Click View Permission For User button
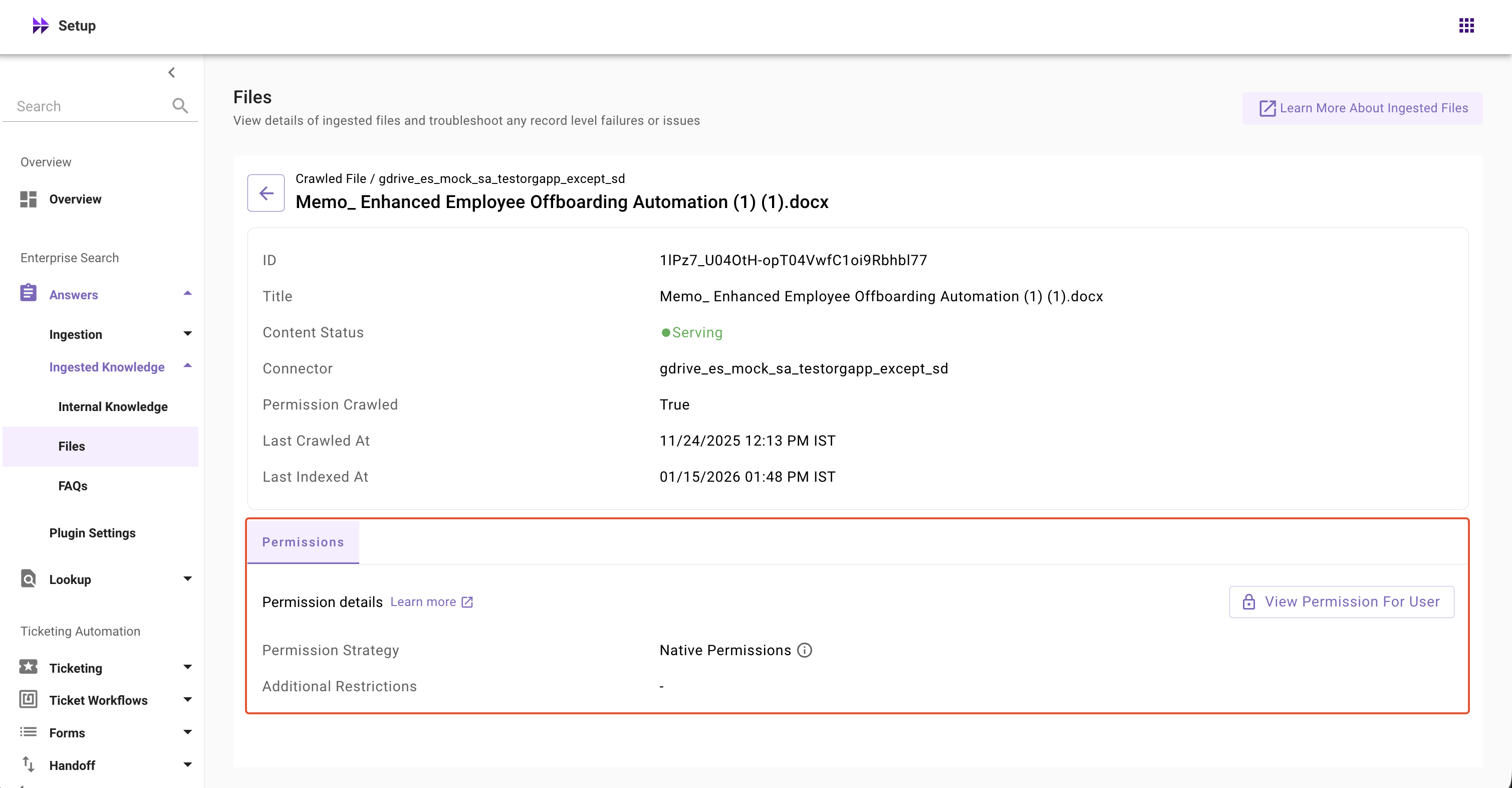The width and height of the screenshot is (1512, 788). (x=1341, y=601)
